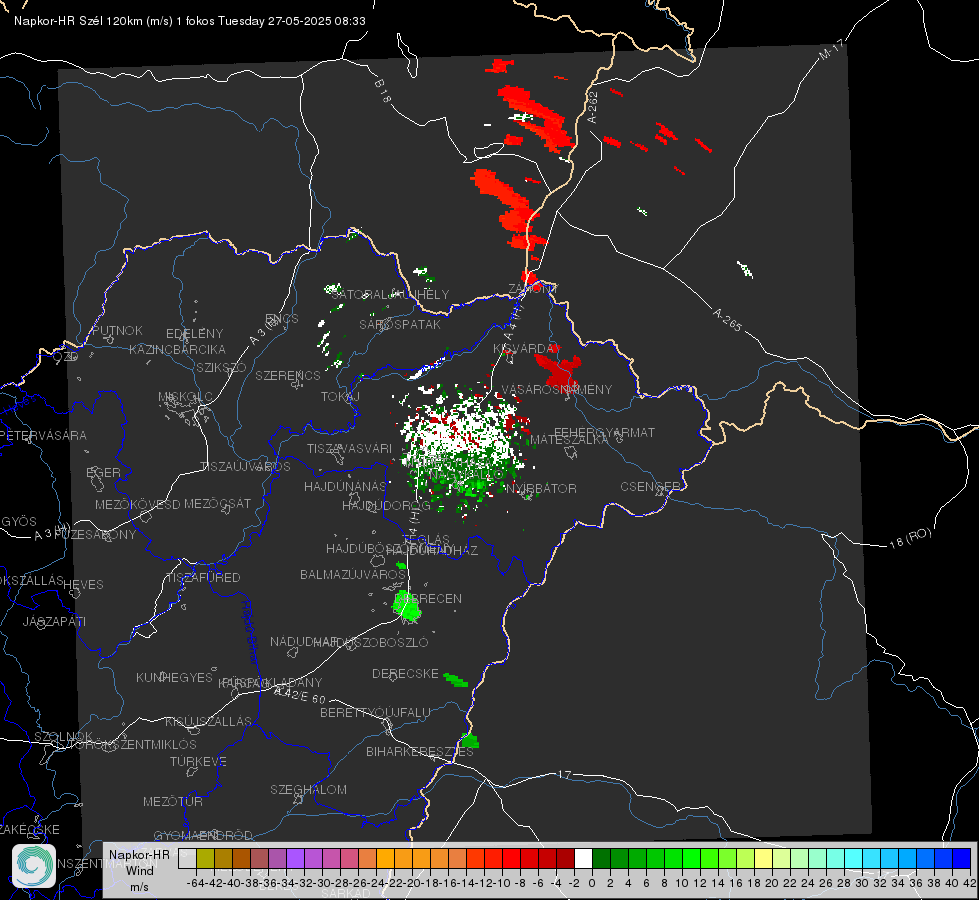This screenshot has height=900, width=979.
Task: Click the green echo near Biharkeresztes
Action: click(470, 741)
